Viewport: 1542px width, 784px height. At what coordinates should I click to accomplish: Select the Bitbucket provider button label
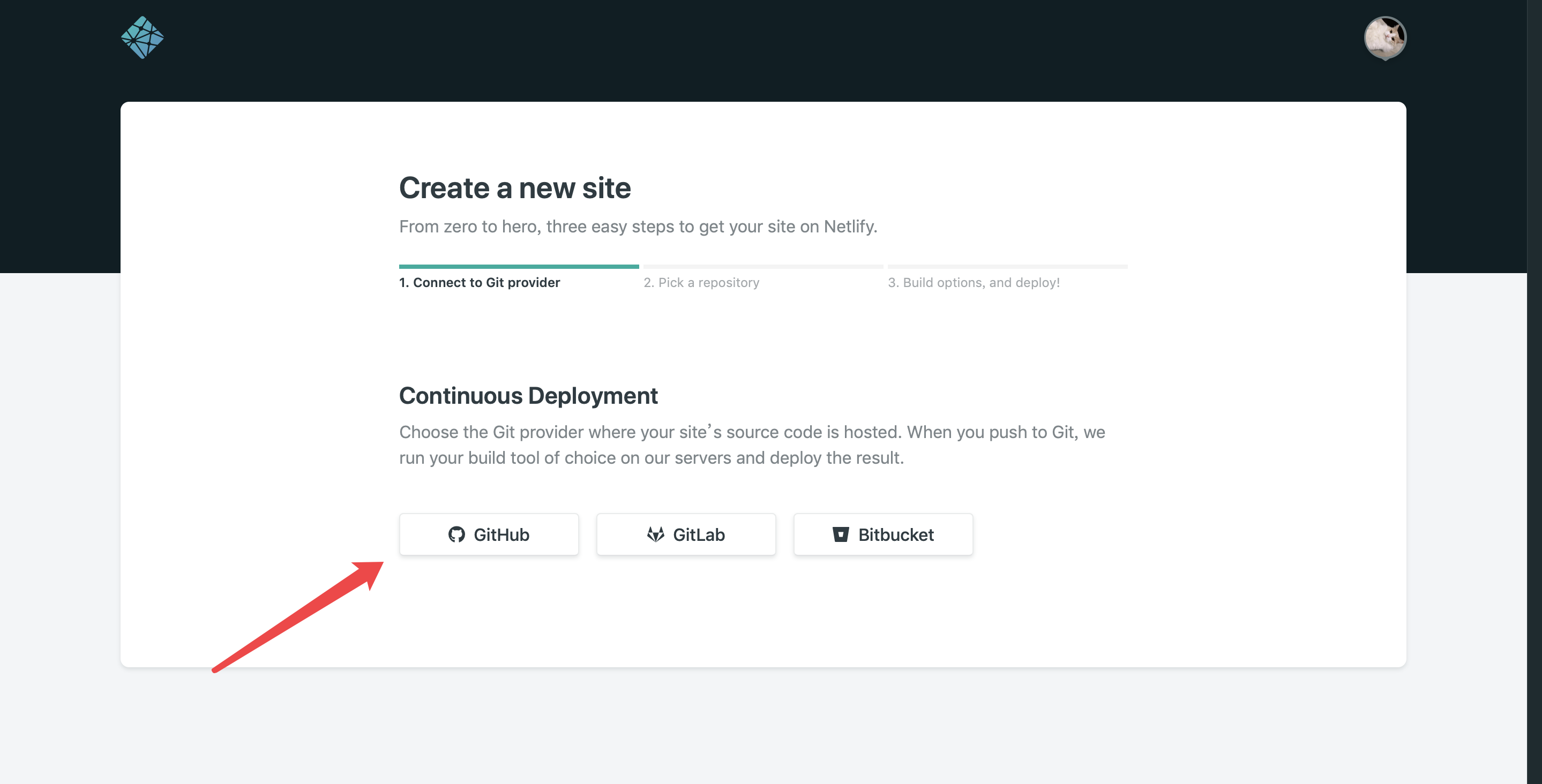tap(895, 534)
